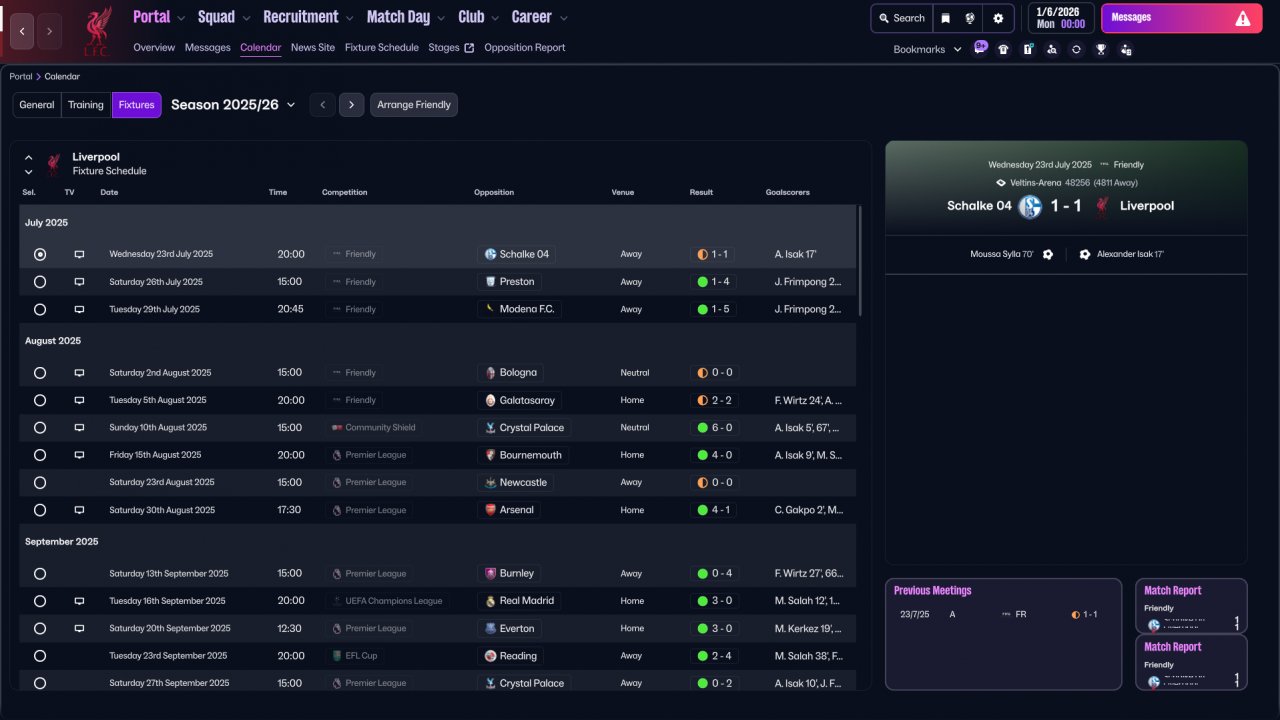Open the 9+ notifications speech bubble icon
The height and width of the screenshot is (720, 1280).
pos(980,47)
